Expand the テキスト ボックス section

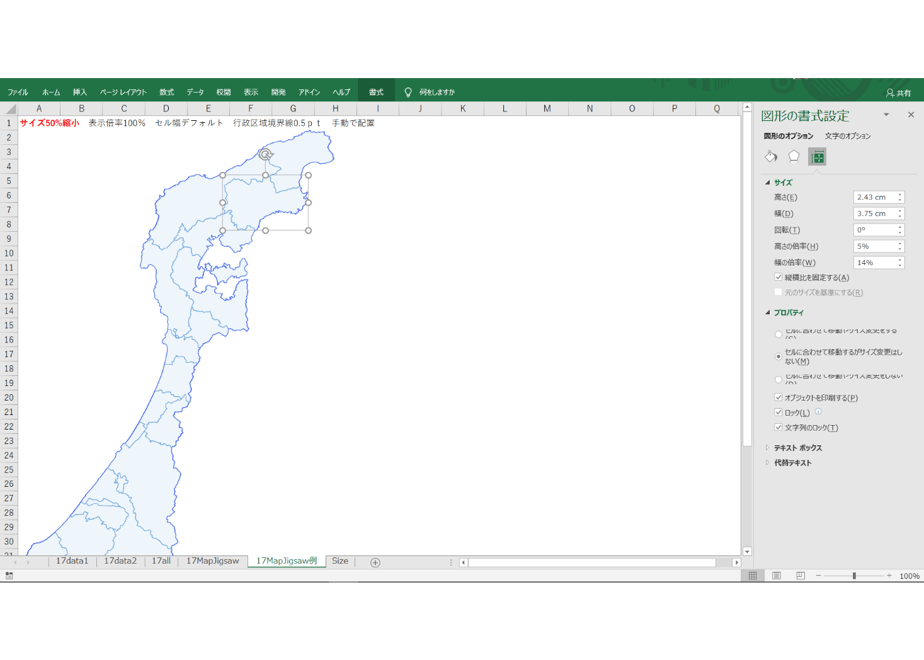pyautogui.click(x=767, y=448)
